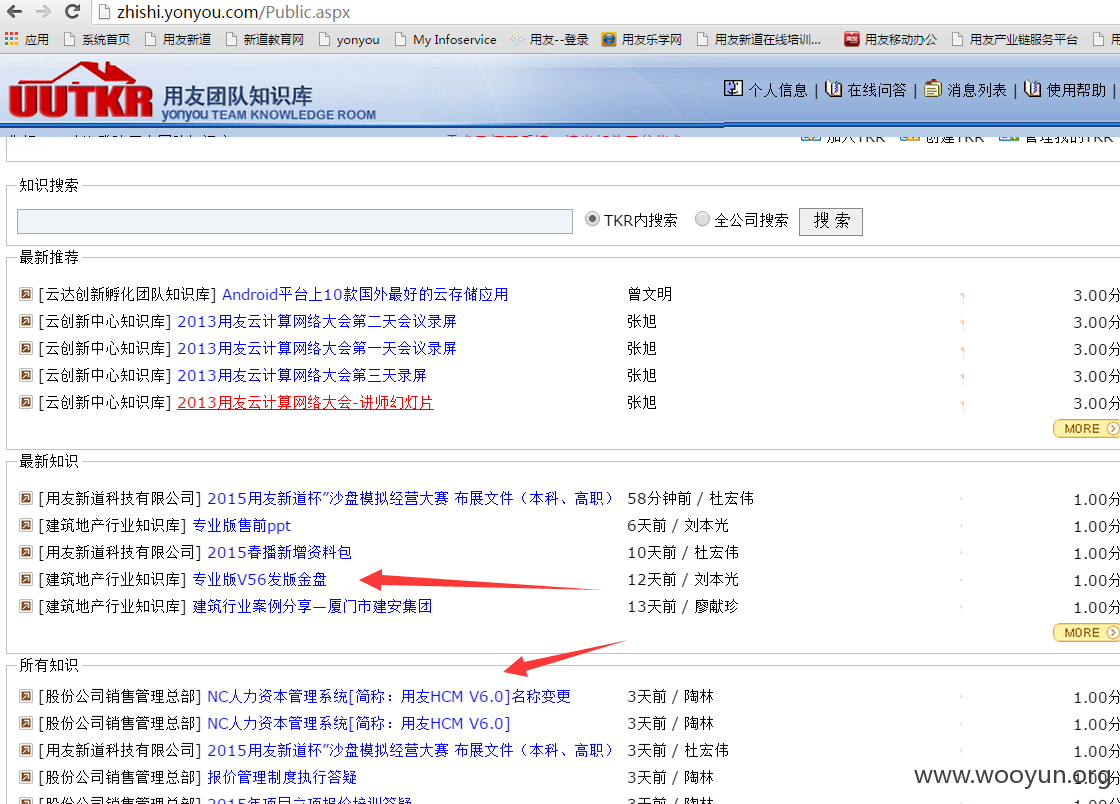Open the 用友乐学网 bookmark

(641, 39)
